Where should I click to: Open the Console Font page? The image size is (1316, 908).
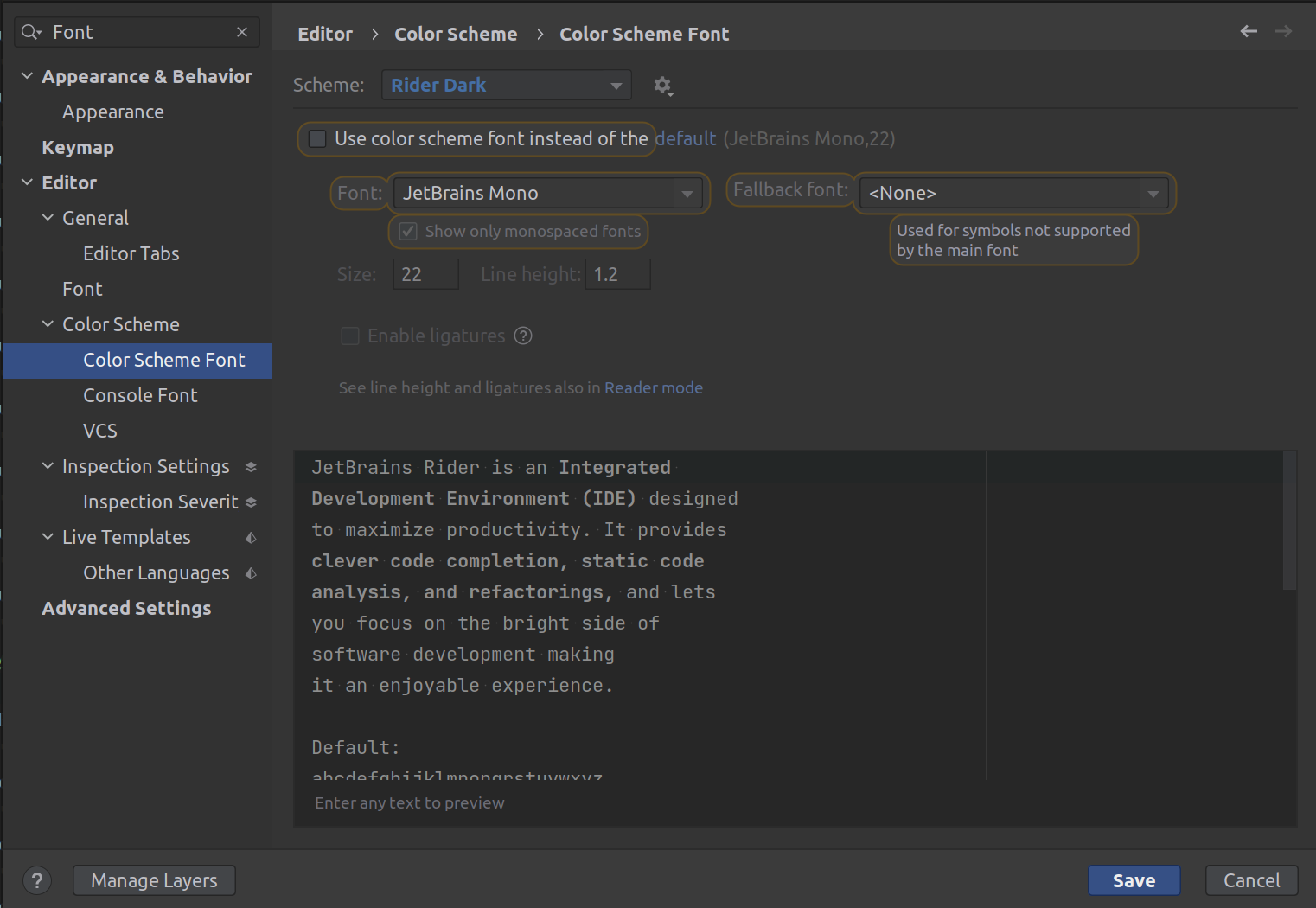(x=140, y=395)
